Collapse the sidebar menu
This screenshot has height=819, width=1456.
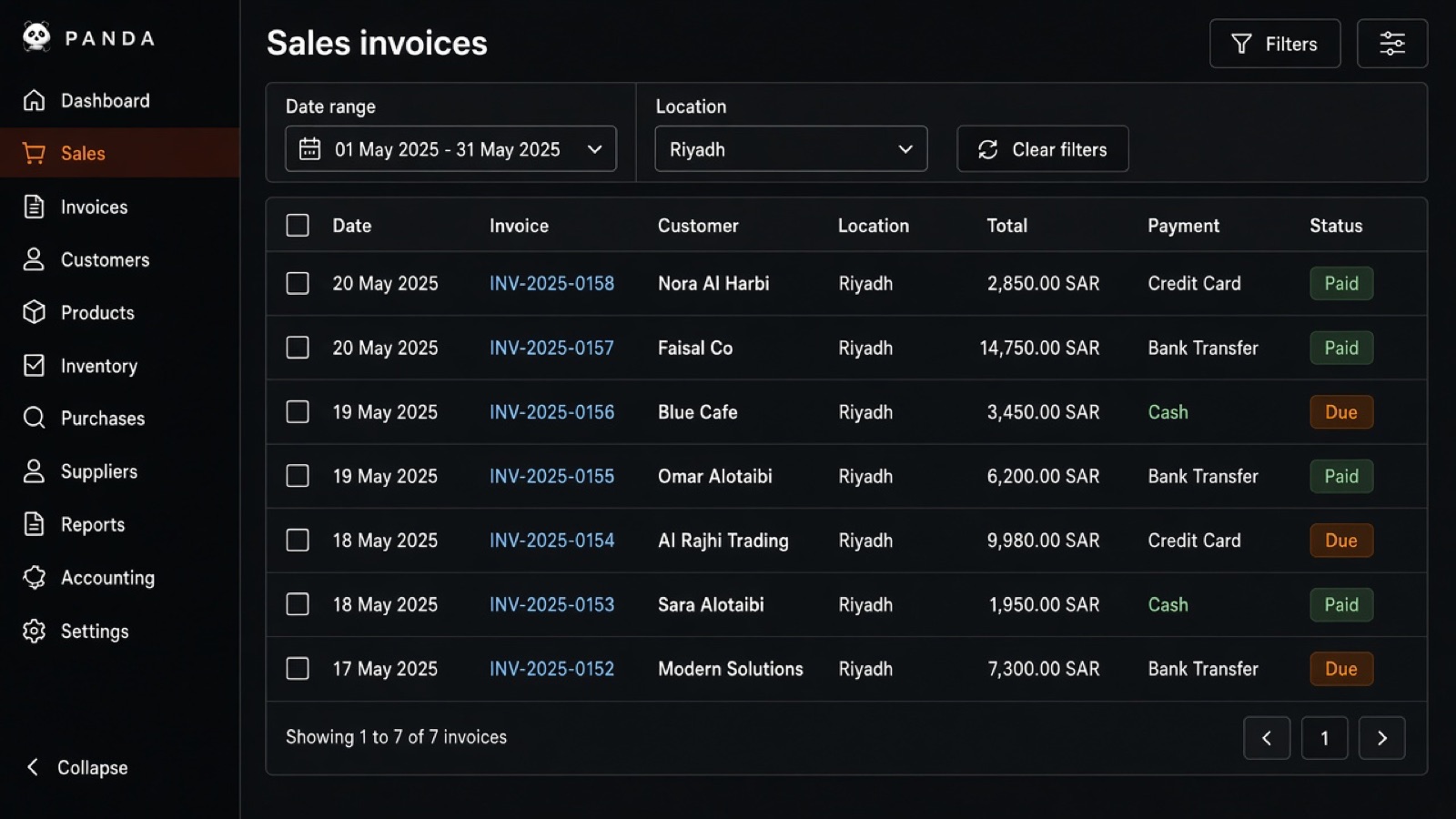[76, 767]
